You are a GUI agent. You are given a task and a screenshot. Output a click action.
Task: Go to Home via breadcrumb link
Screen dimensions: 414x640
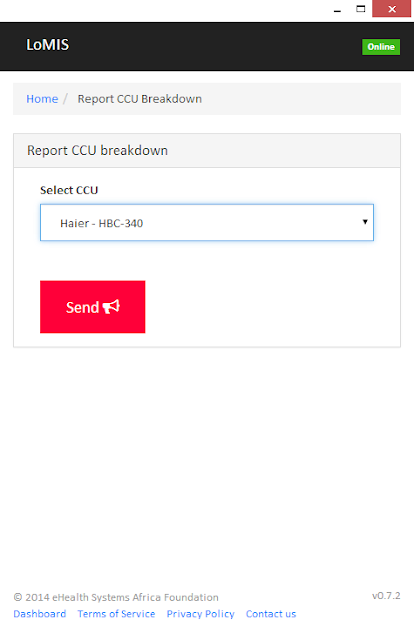pos(42,99)
